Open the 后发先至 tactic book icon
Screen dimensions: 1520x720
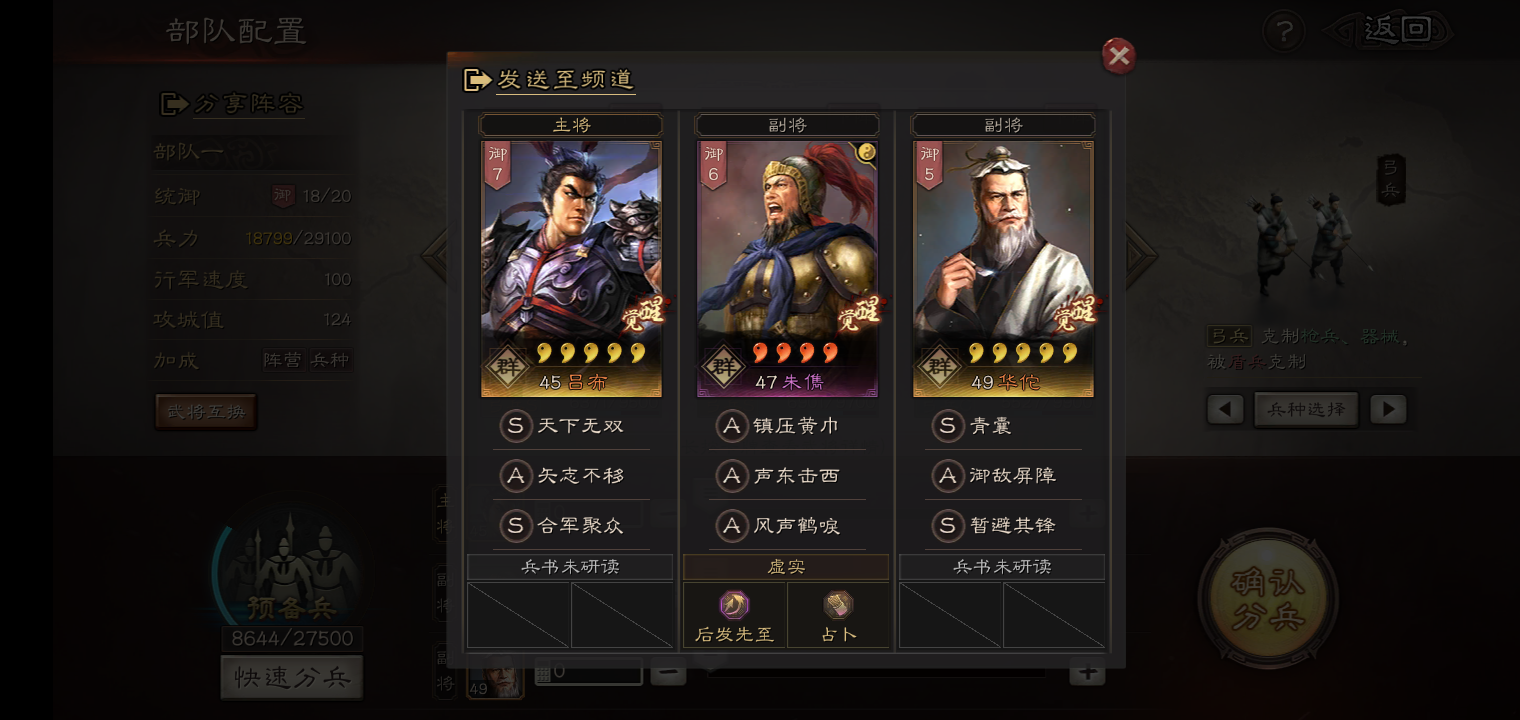pyautogui.click(x=735, y=605)
